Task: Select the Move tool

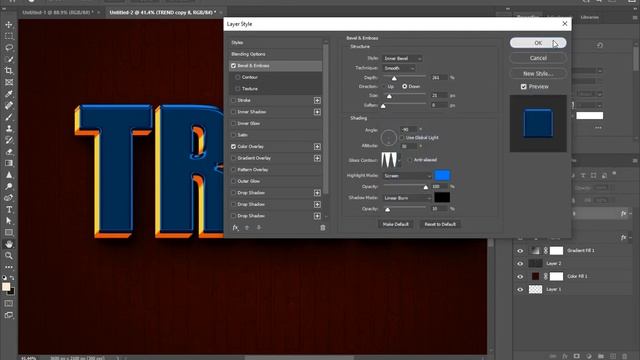Action: pos(9,25)
